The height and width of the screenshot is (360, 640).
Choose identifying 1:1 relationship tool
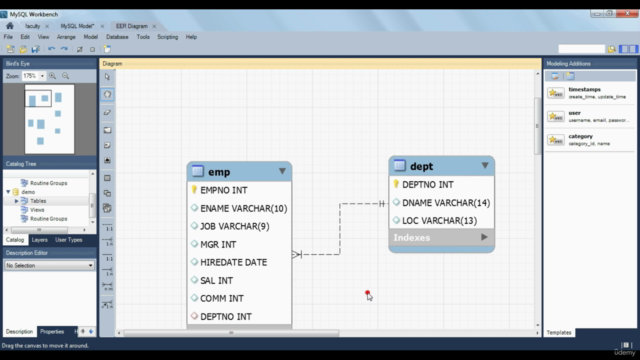[x=107, y=257]
